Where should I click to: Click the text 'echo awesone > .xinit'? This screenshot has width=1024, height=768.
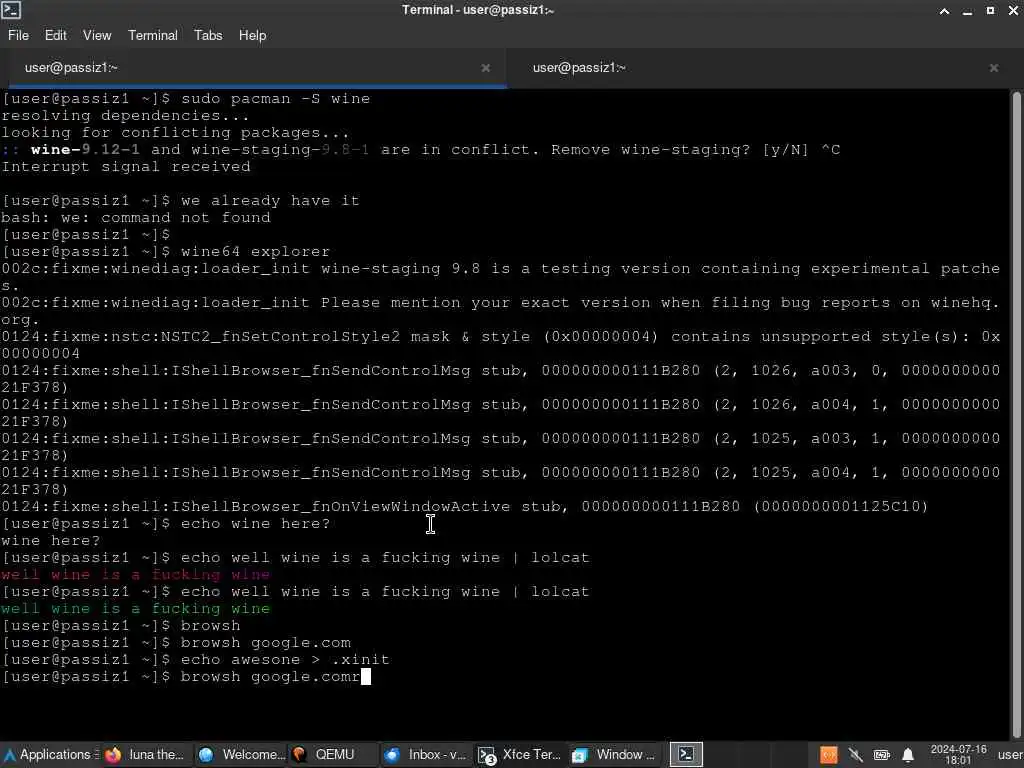point(285,660)
